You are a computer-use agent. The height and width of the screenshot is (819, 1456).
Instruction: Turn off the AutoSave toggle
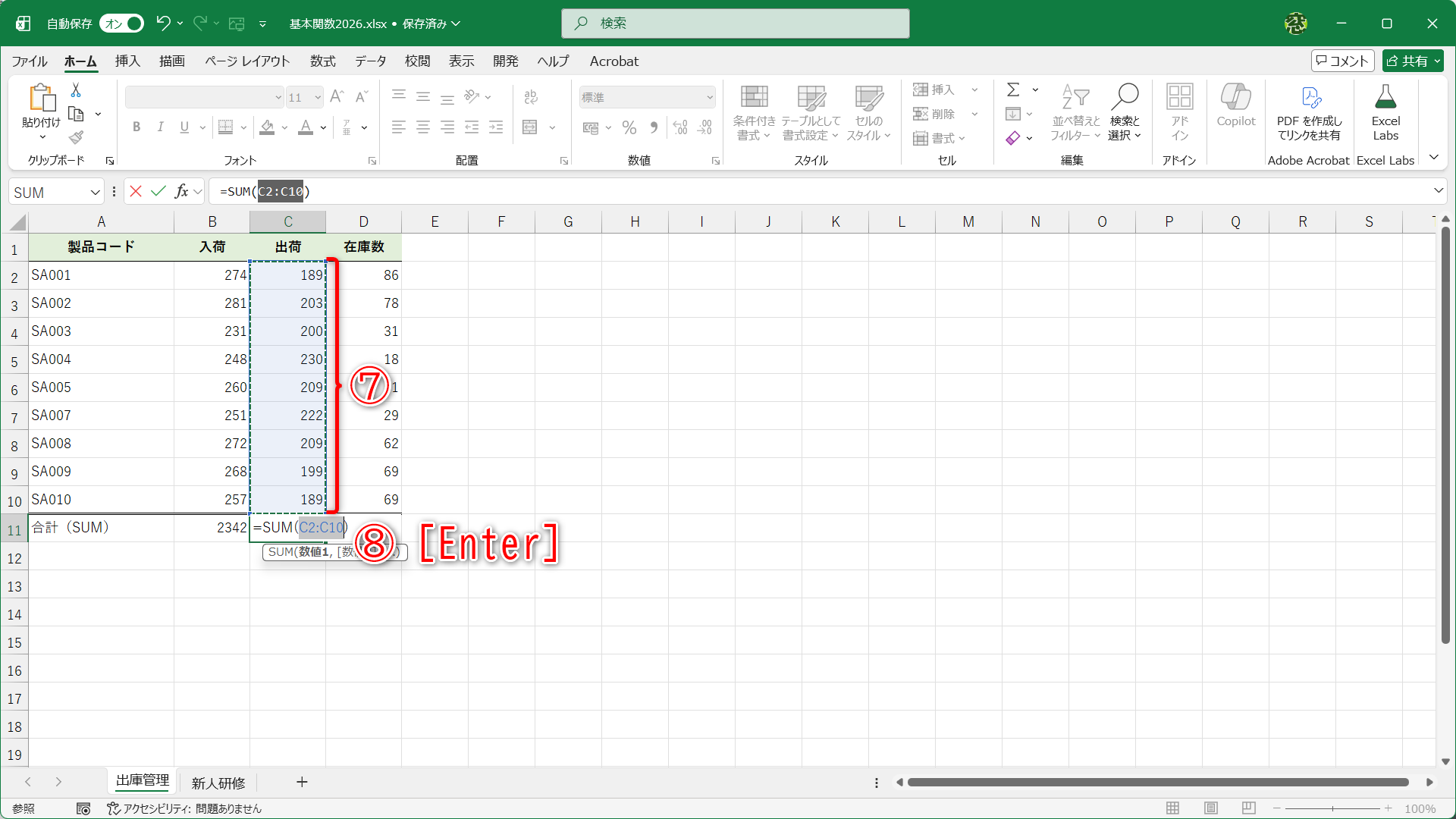coord(121,24)
